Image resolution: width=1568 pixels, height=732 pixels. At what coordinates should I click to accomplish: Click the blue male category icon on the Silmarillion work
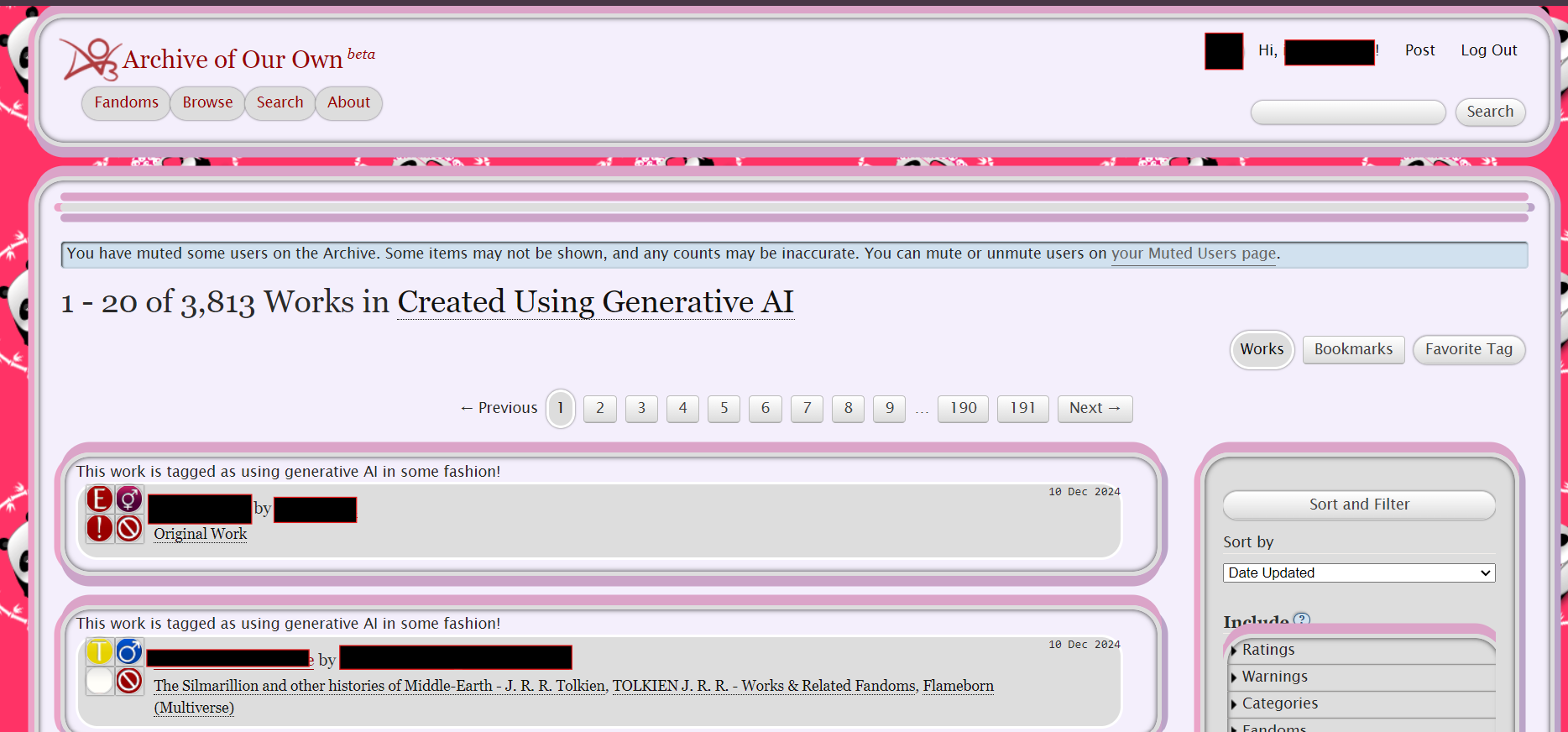(x=129, y=651)
